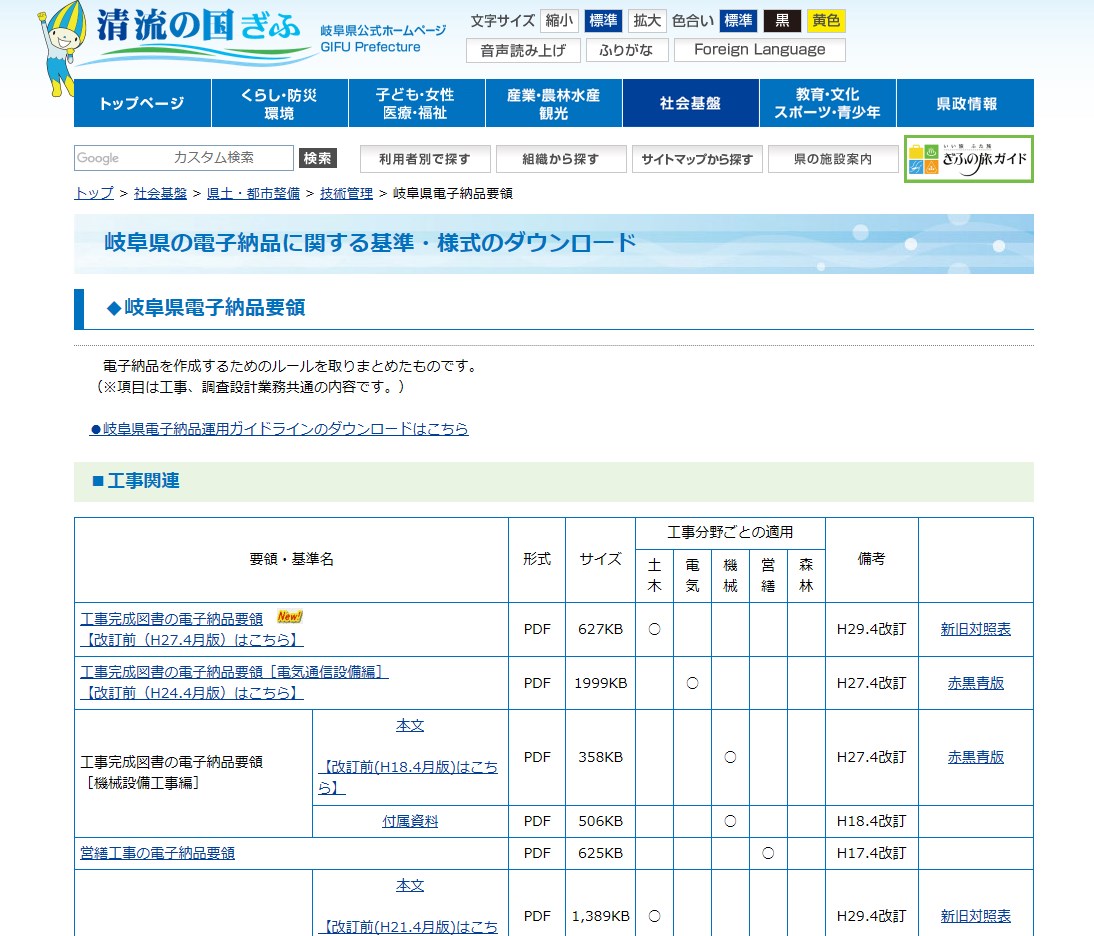Switch color scheme to 黄色
This screenshot has width=1094, height=936.
[x=826, y=21]
